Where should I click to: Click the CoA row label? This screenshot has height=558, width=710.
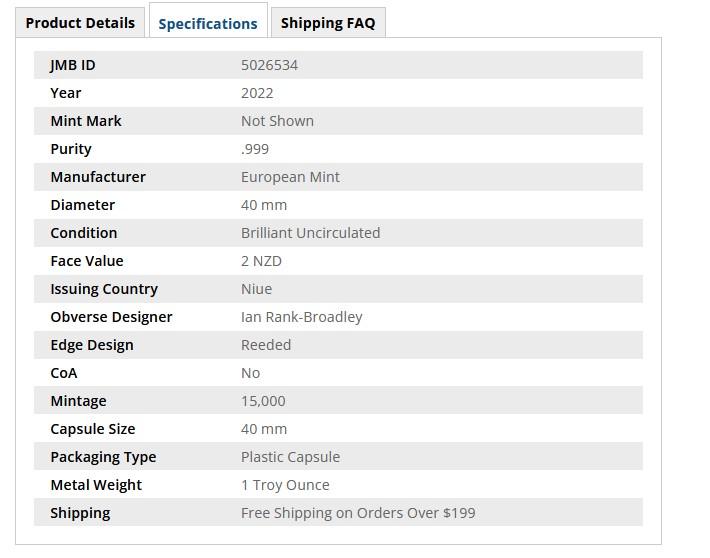tap(64, 373)
